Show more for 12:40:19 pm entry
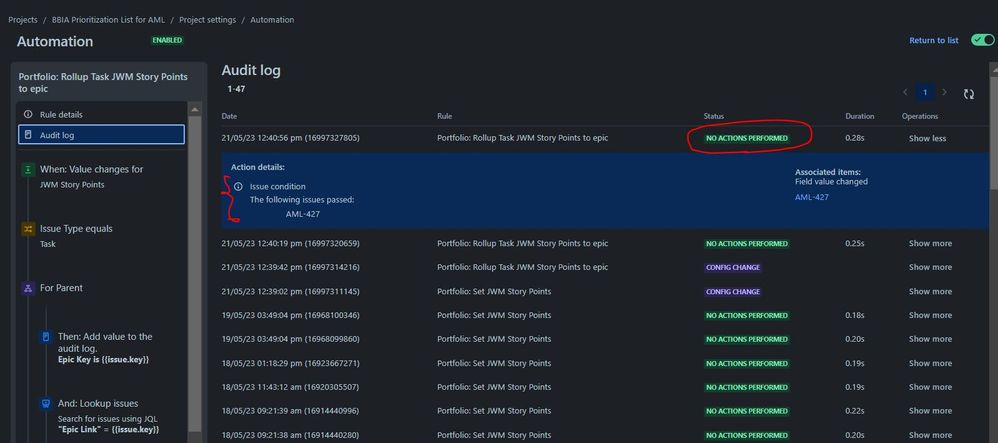 pos(930,244)
